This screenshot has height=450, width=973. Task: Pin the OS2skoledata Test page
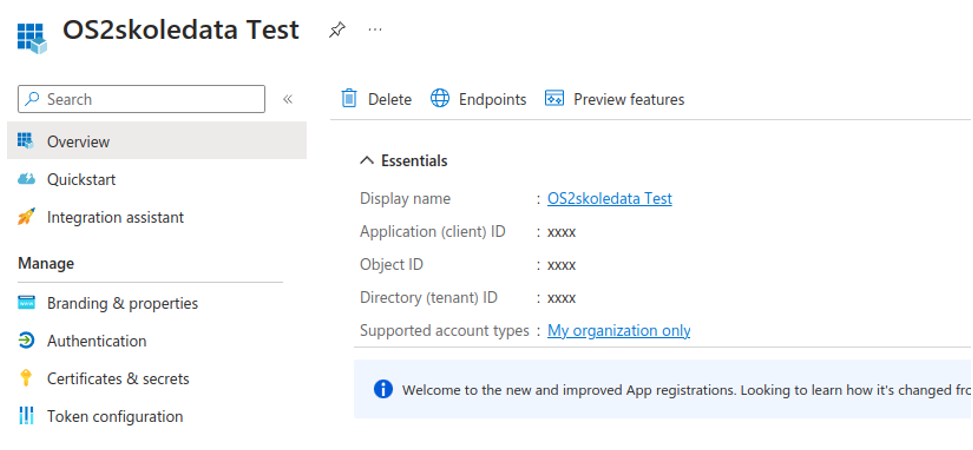coord(337,30)
